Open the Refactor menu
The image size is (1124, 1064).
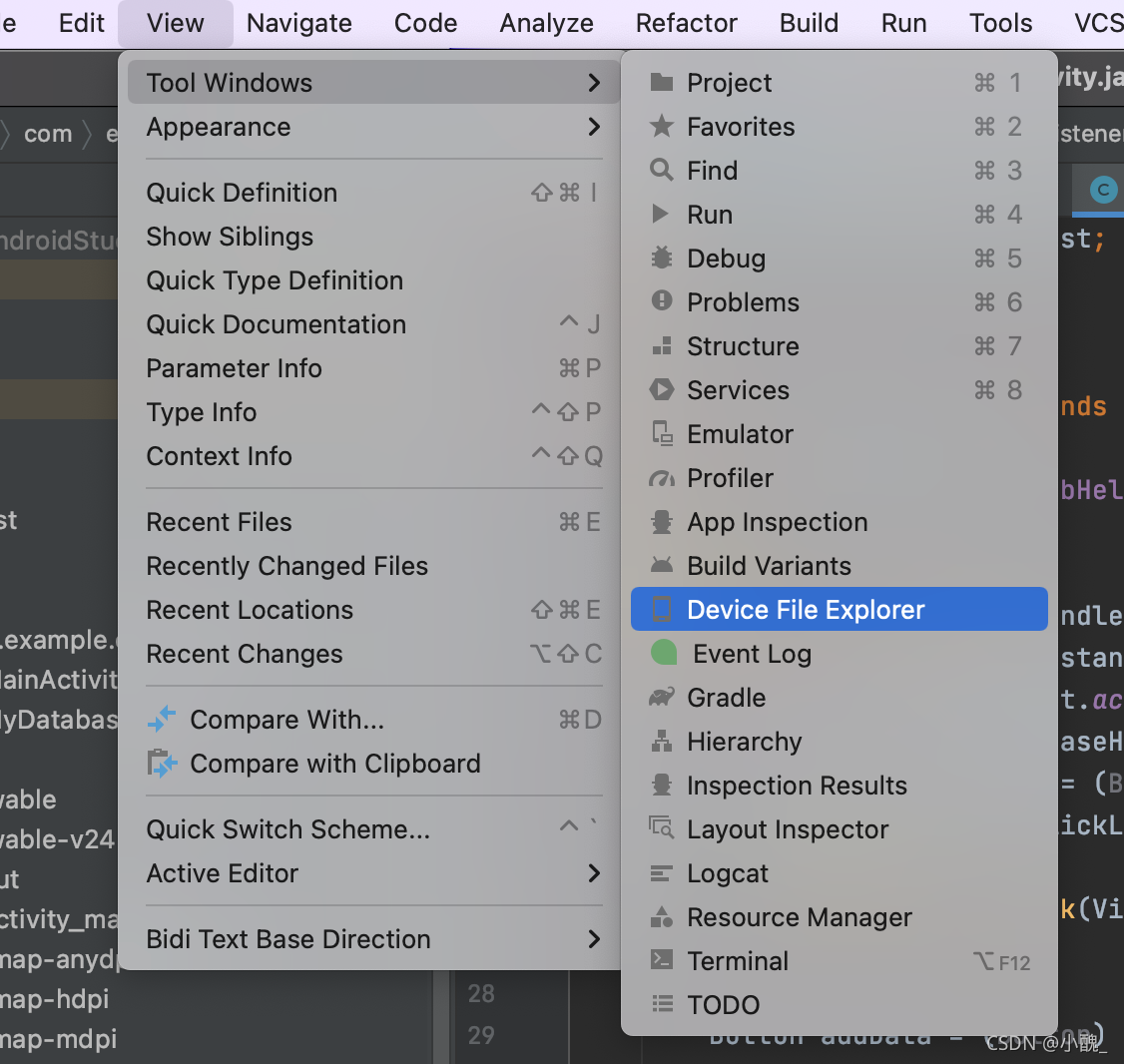(686, 23)
